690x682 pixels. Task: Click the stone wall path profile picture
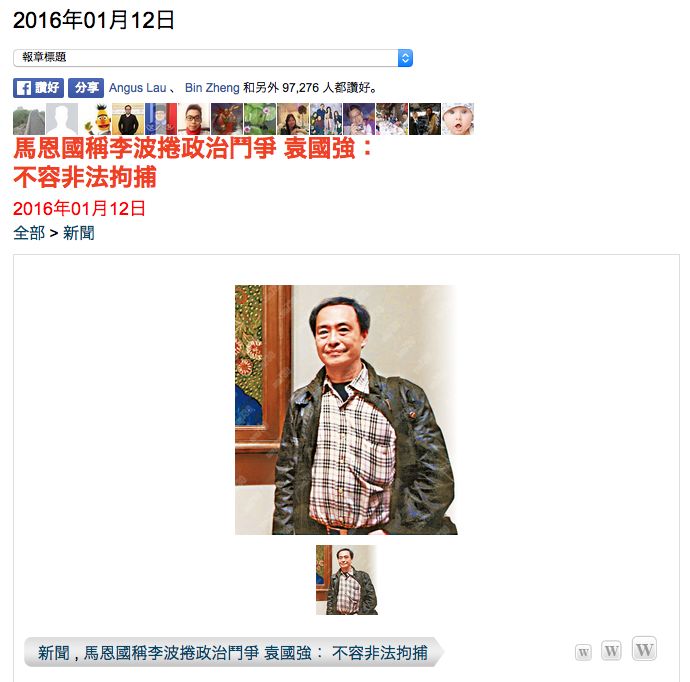[x=29, y=119]
